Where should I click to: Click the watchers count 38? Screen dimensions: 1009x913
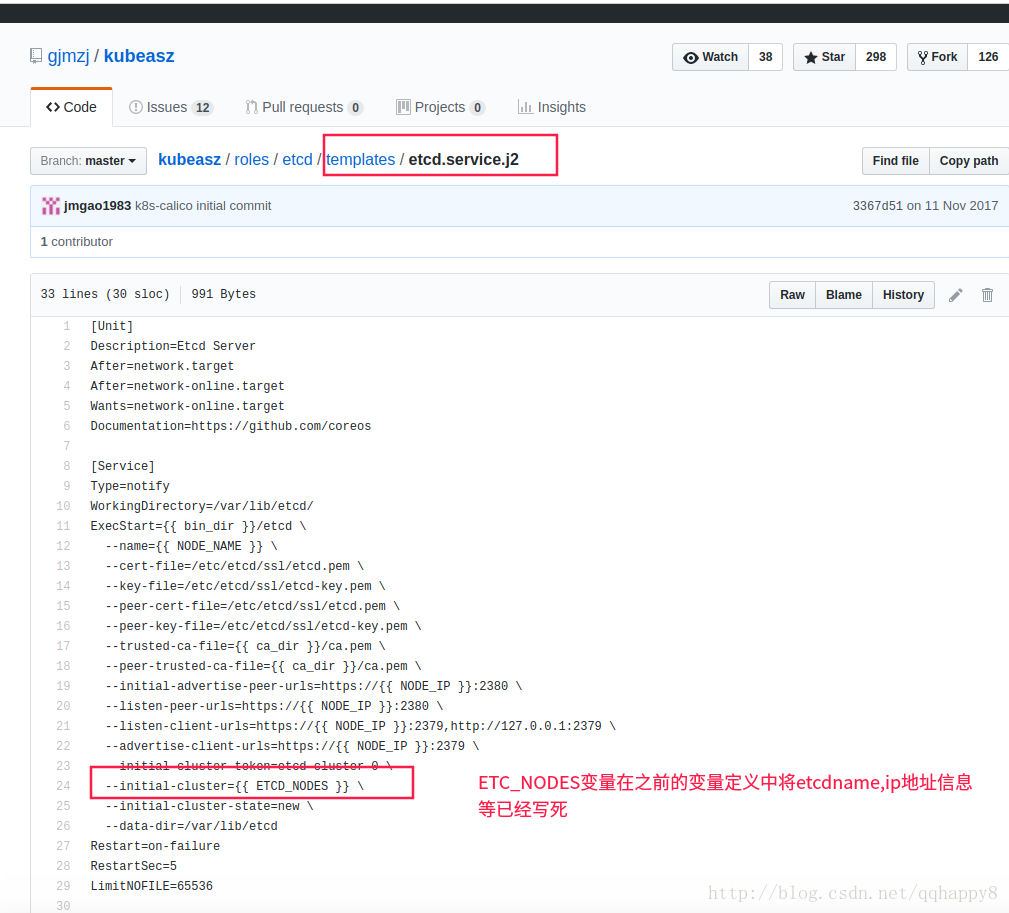[765, 57]
